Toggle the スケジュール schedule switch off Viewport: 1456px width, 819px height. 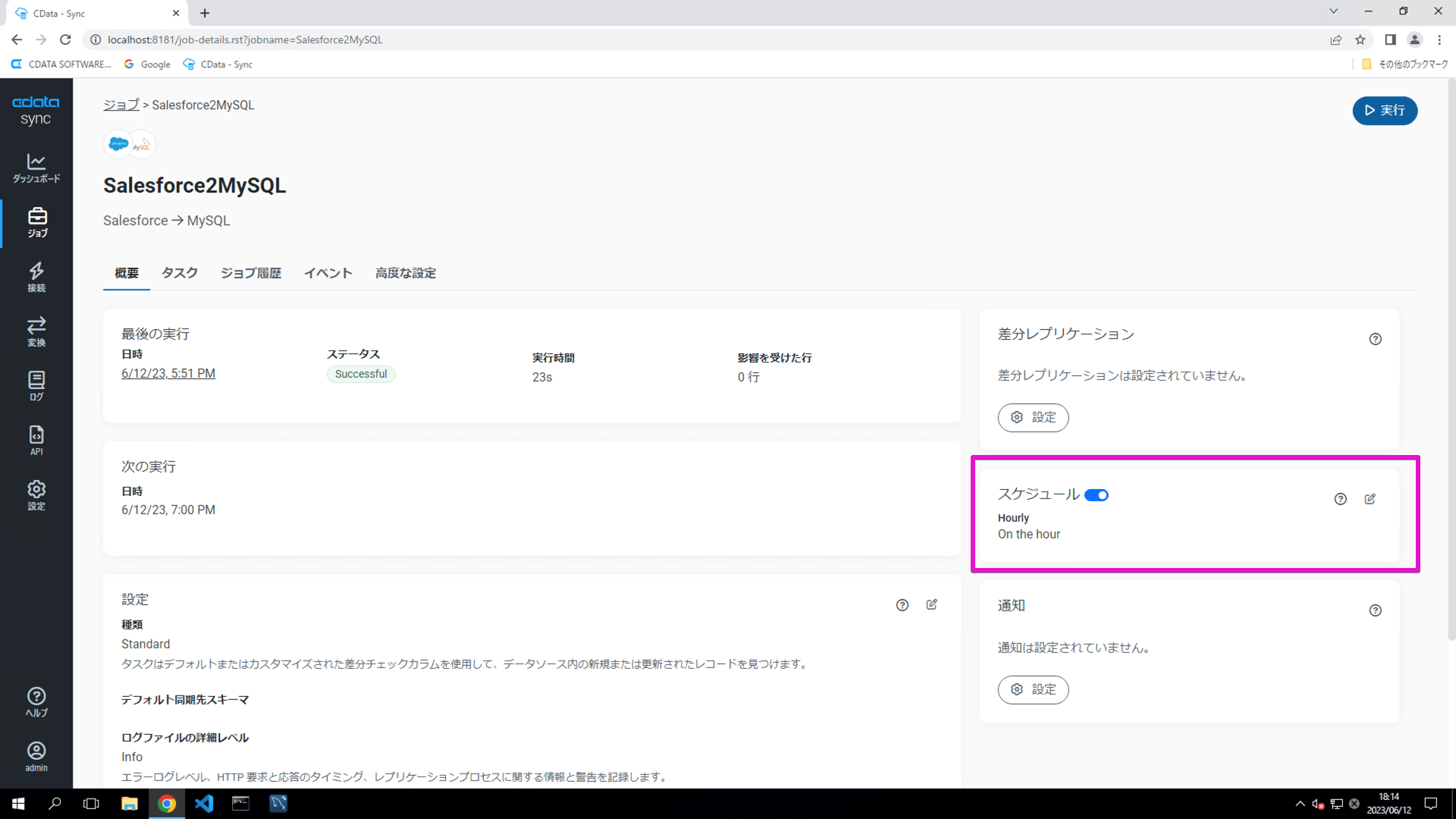point(1097,495)
